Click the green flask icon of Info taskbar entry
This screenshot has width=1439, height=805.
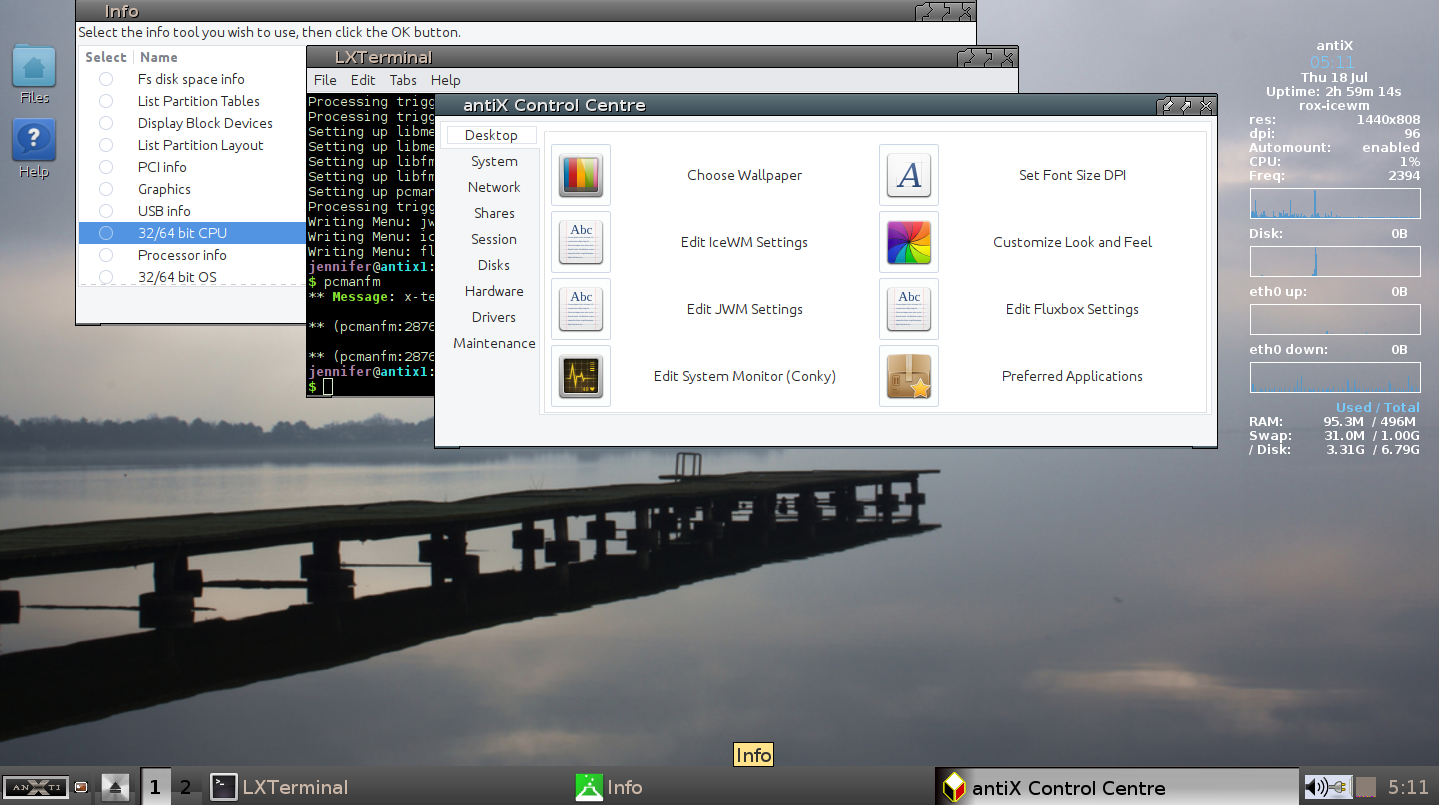tap(589, 787)
